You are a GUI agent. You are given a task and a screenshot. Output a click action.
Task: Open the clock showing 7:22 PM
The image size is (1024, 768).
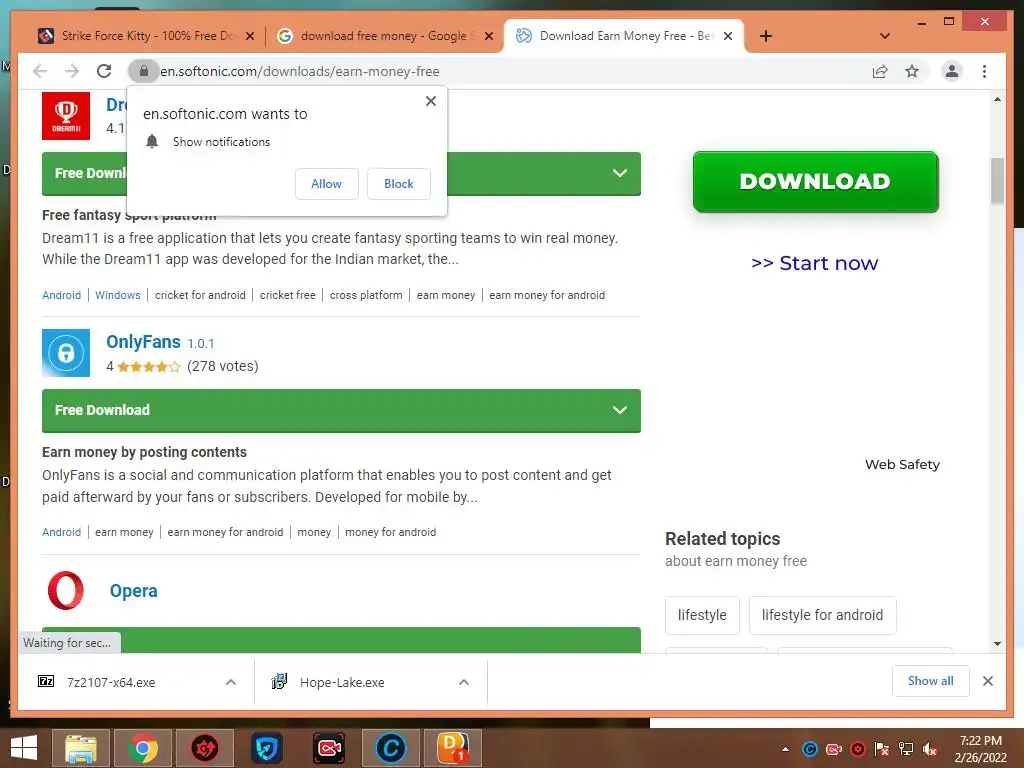[980, 749]
